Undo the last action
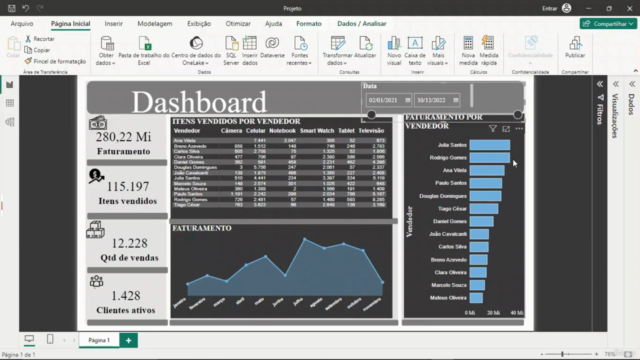The height and width of the screenshot is (360, 640). (26, 8)
